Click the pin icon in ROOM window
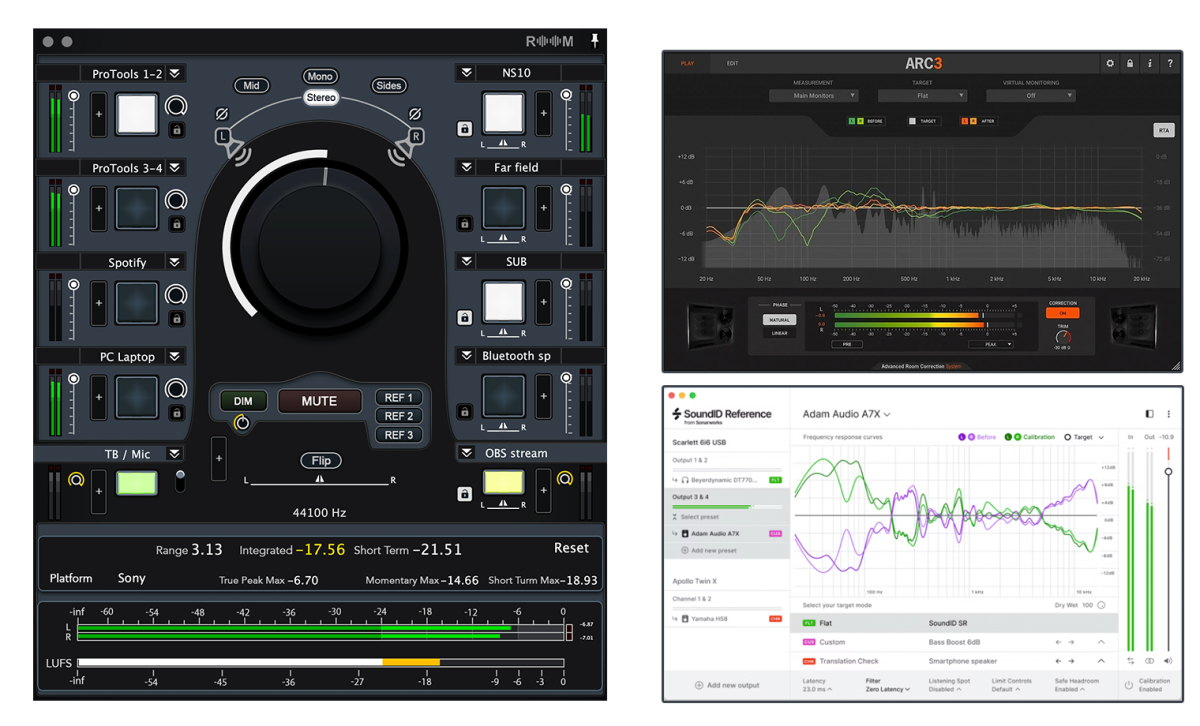This screenshot has width=1200, height=726. (594, 41)
